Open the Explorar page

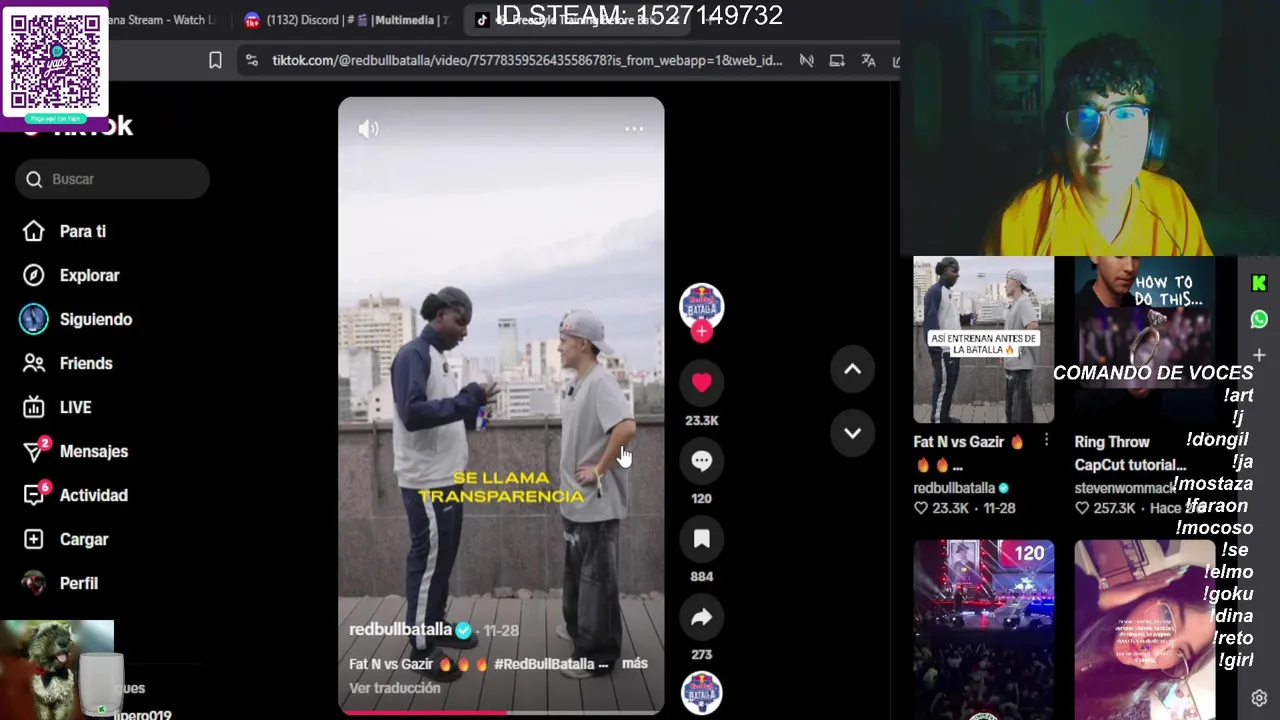click(x=89, y=275)
